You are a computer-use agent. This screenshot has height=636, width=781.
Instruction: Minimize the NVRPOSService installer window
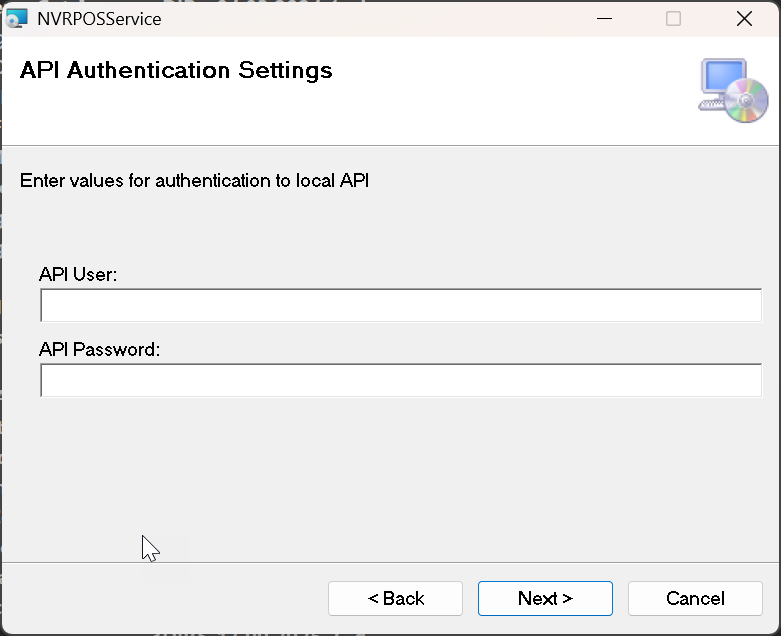click(603, 18)
